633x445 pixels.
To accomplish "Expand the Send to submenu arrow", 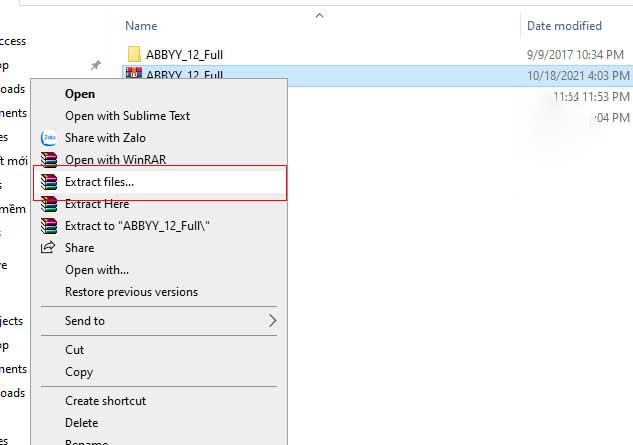I will pyautogui.click(x=272, y=321).
